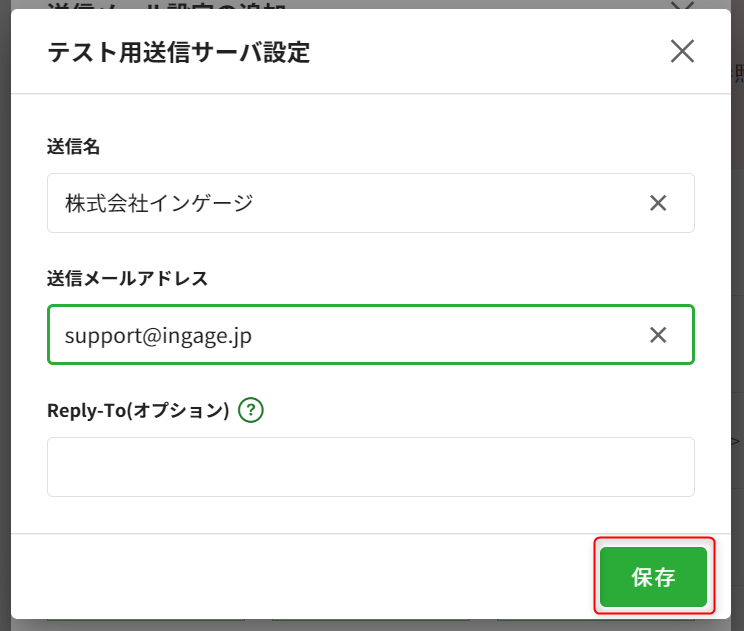Viewport: 744px width, 631px height.
Task: Open the Reply-To help question mark icon
Action: (252, 410)
